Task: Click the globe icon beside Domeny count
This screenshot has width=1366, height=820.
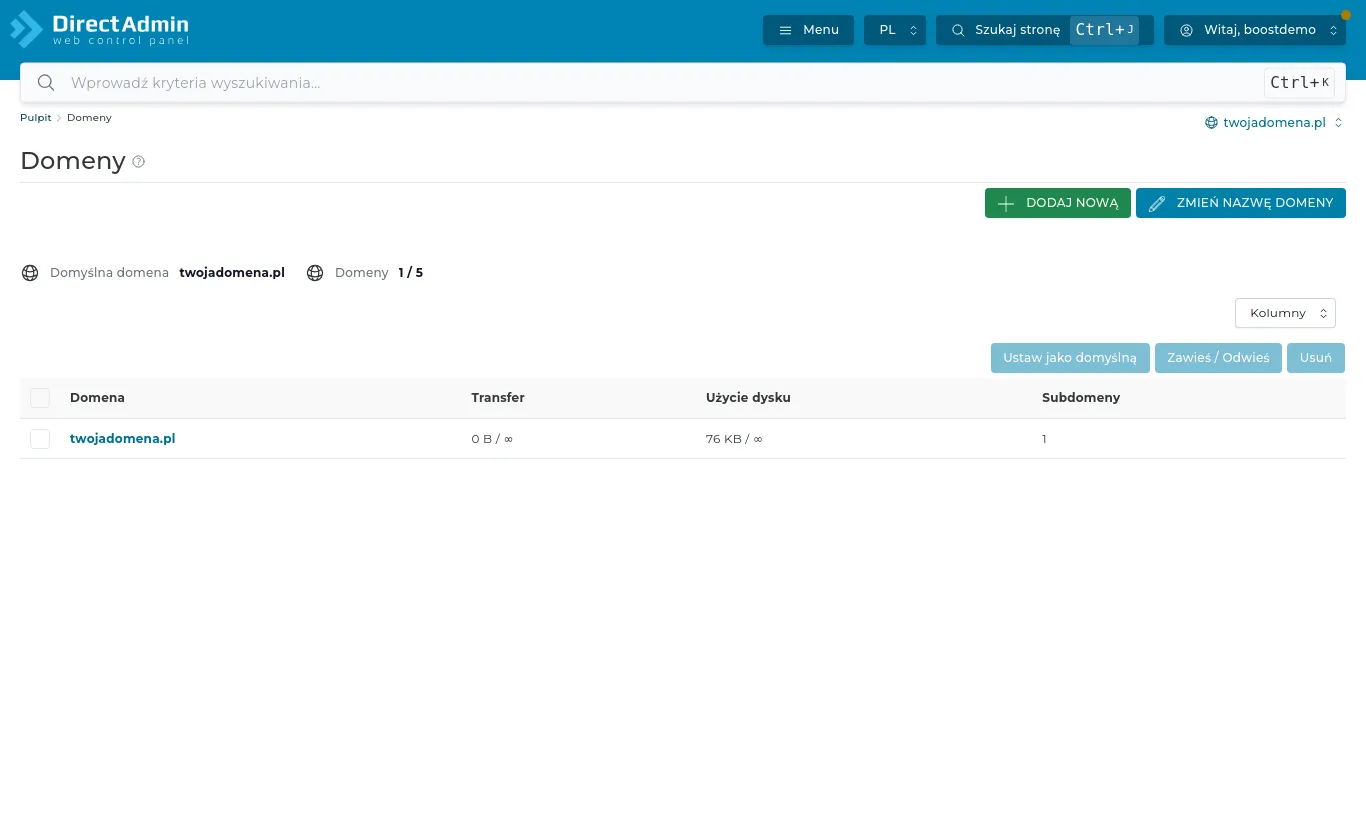Action: coord(315,273)
